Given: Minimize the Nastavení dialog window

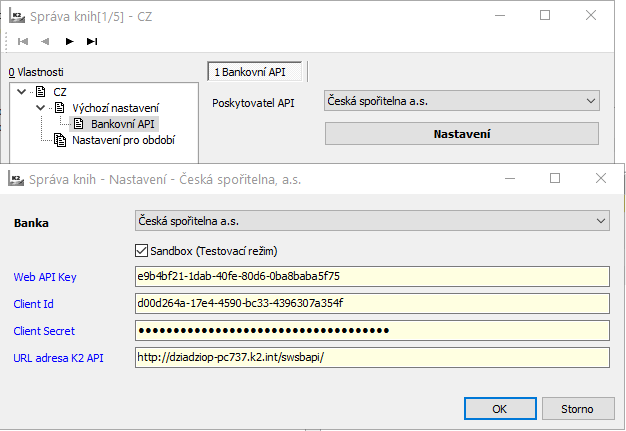Looking at the screenshot, I should coord(510,178).
